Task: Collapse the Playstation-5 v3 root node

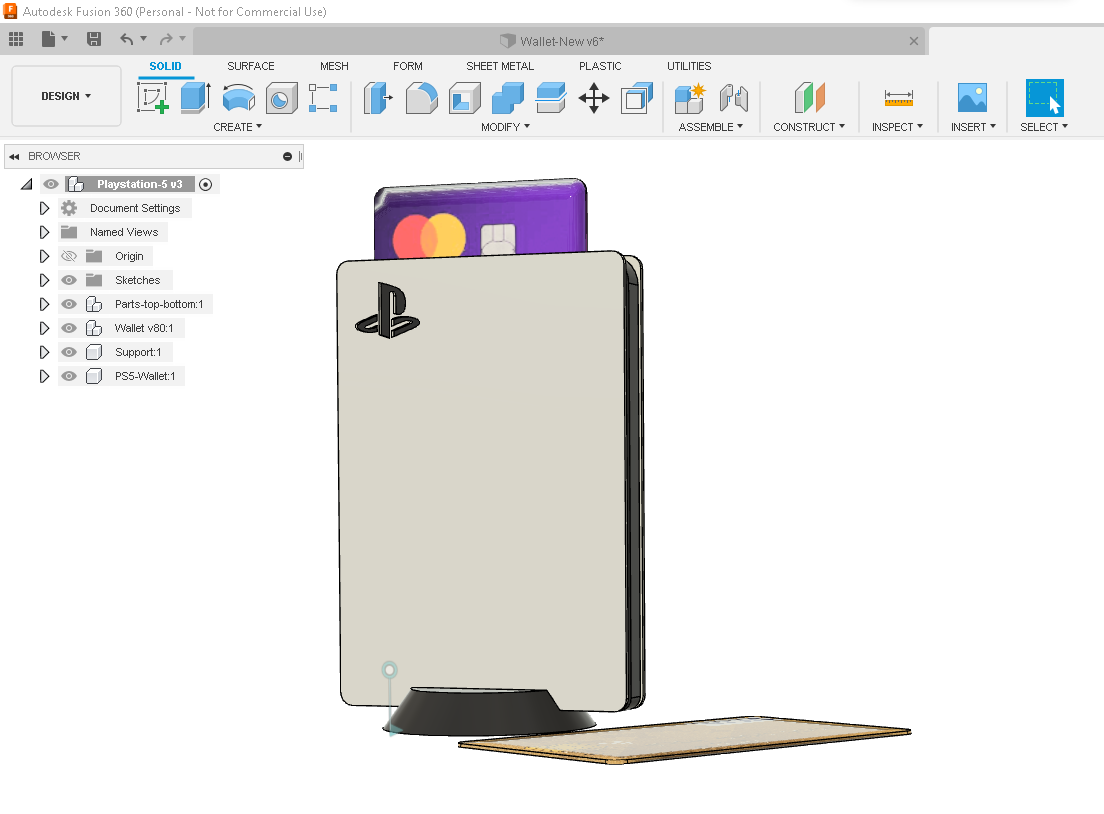Action: pyautogui.click(x=27, y=184)
